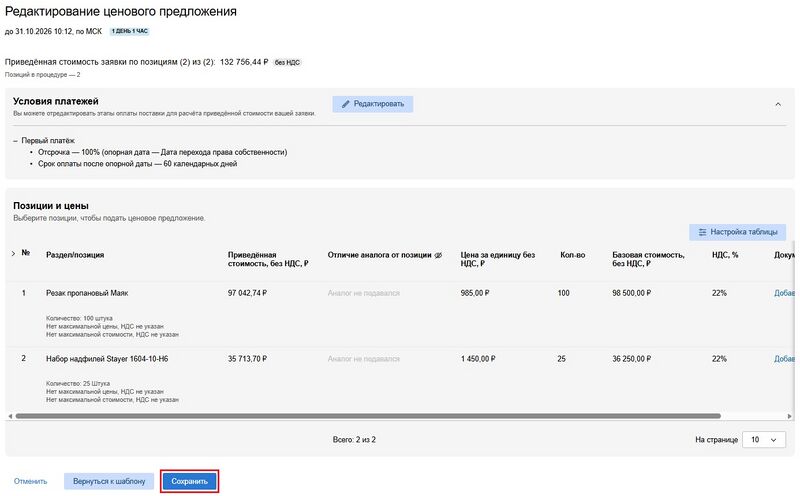Select Набор надфилей Stayer 1604-10-H6 position
Viewport: 800px width, 496px height.
coord(107,359)
